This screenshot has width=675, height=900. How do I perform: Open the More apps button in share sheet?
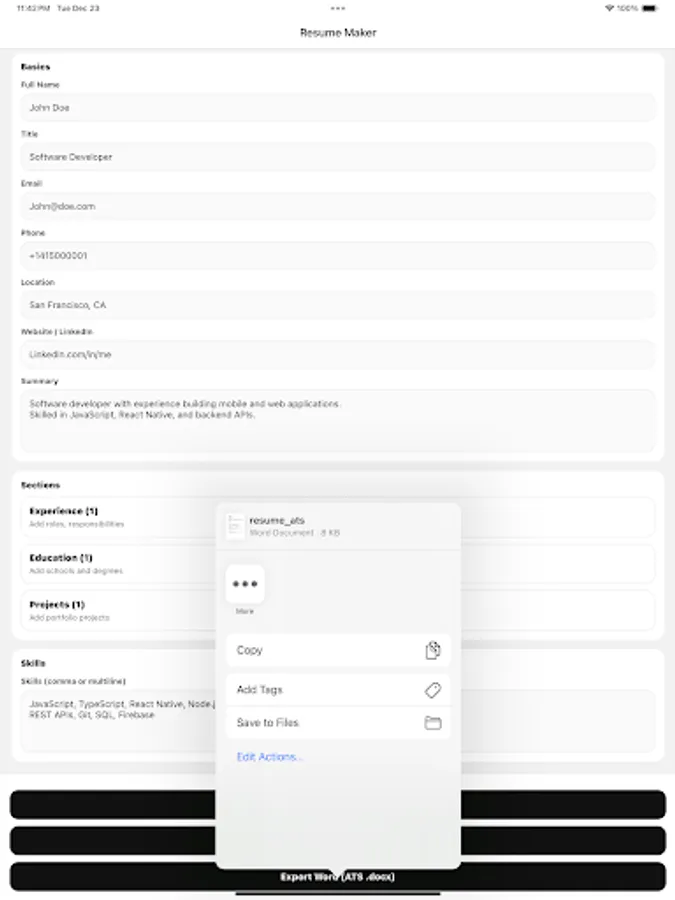tap(245, 584)
